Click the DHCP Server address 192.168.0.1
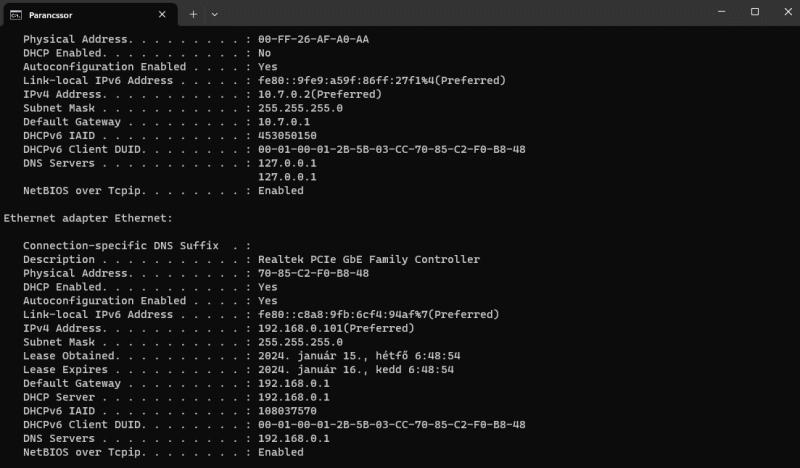The height and width of the screenshot is (468, 800). coord(293,397)
